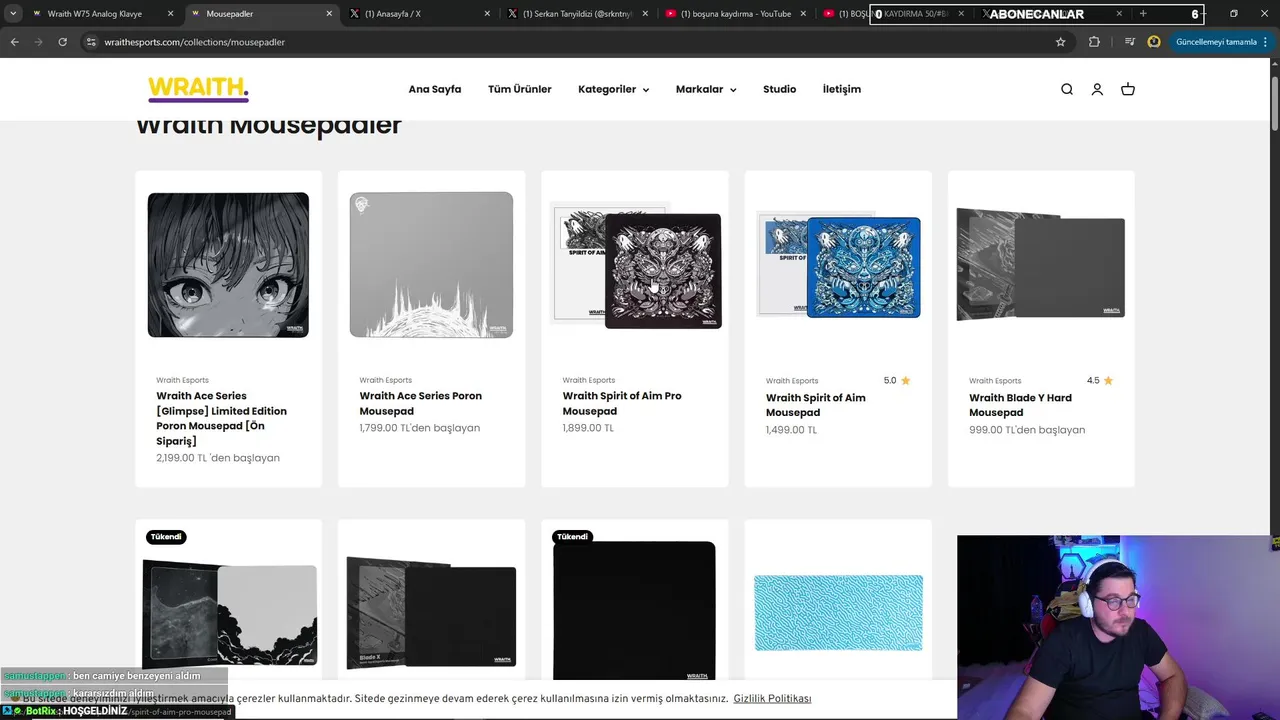Screen dimensions: 1280x720
Task: Open the İletişim page
Action: tap(842, 89)
